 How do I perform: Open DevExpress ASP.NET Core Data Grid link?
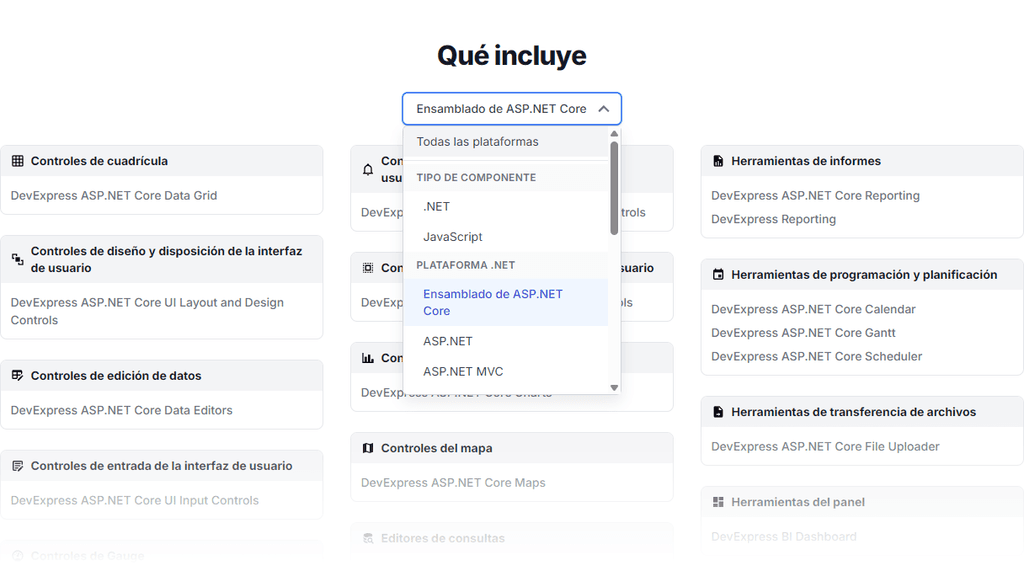(114, 195)
